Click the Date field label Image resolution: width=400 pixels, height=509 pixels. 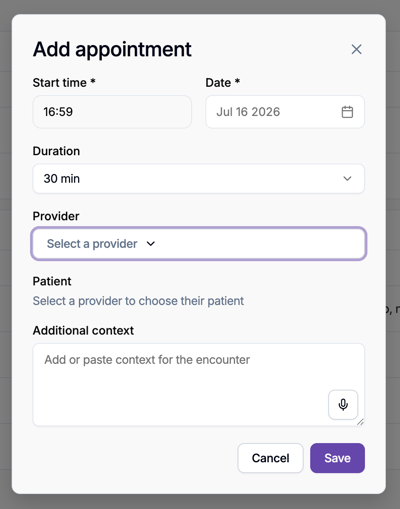click(x=223, y=83)
